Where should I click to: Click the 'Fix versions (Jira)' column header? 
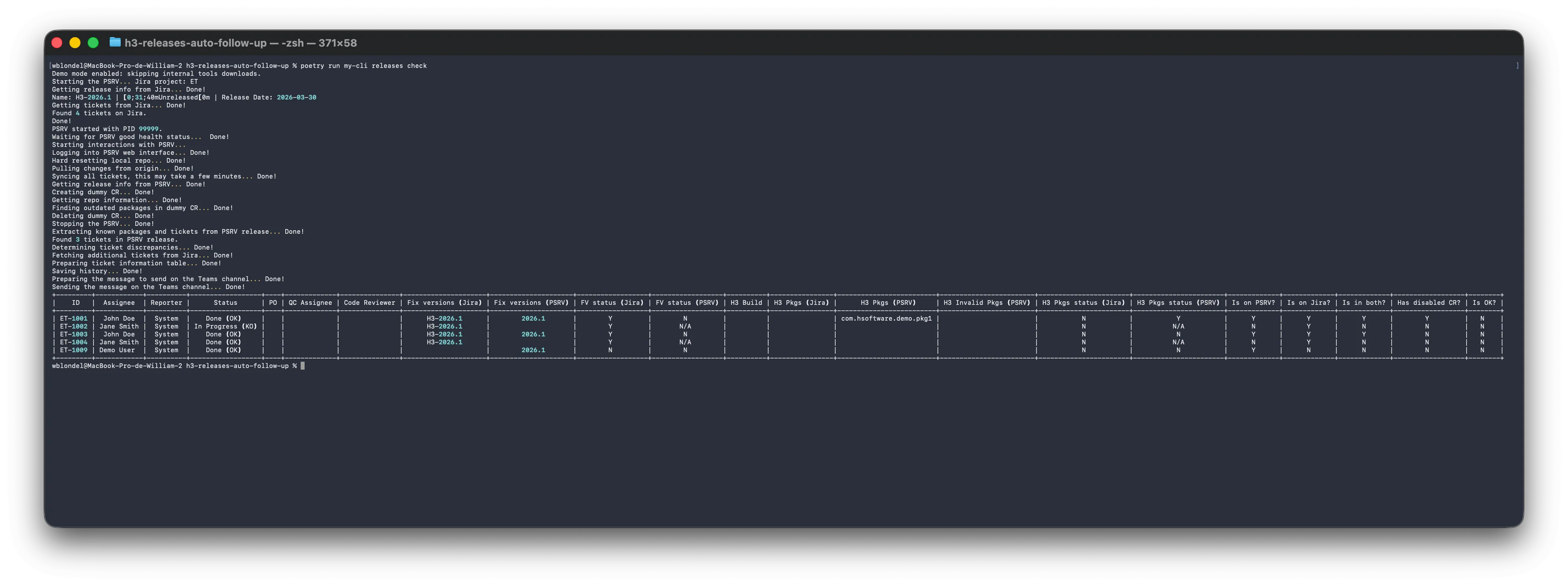tap(444, 303)
